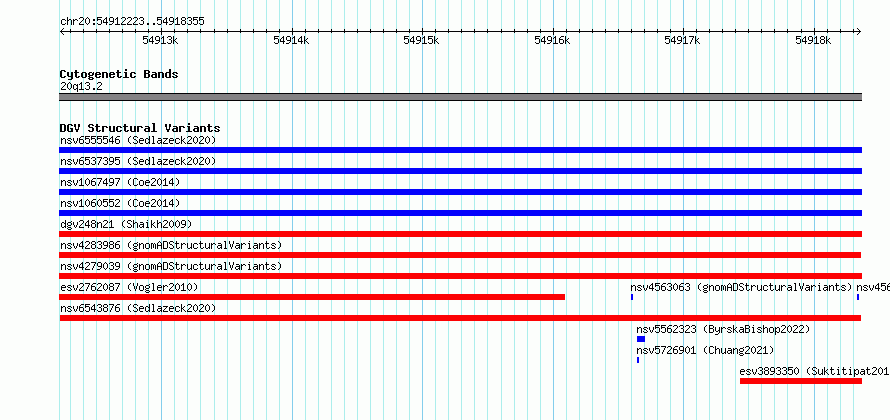This screenshot has height=420, width=890.
Task: Click the blue bar under nsv6537395
Action: pos(460,171)
